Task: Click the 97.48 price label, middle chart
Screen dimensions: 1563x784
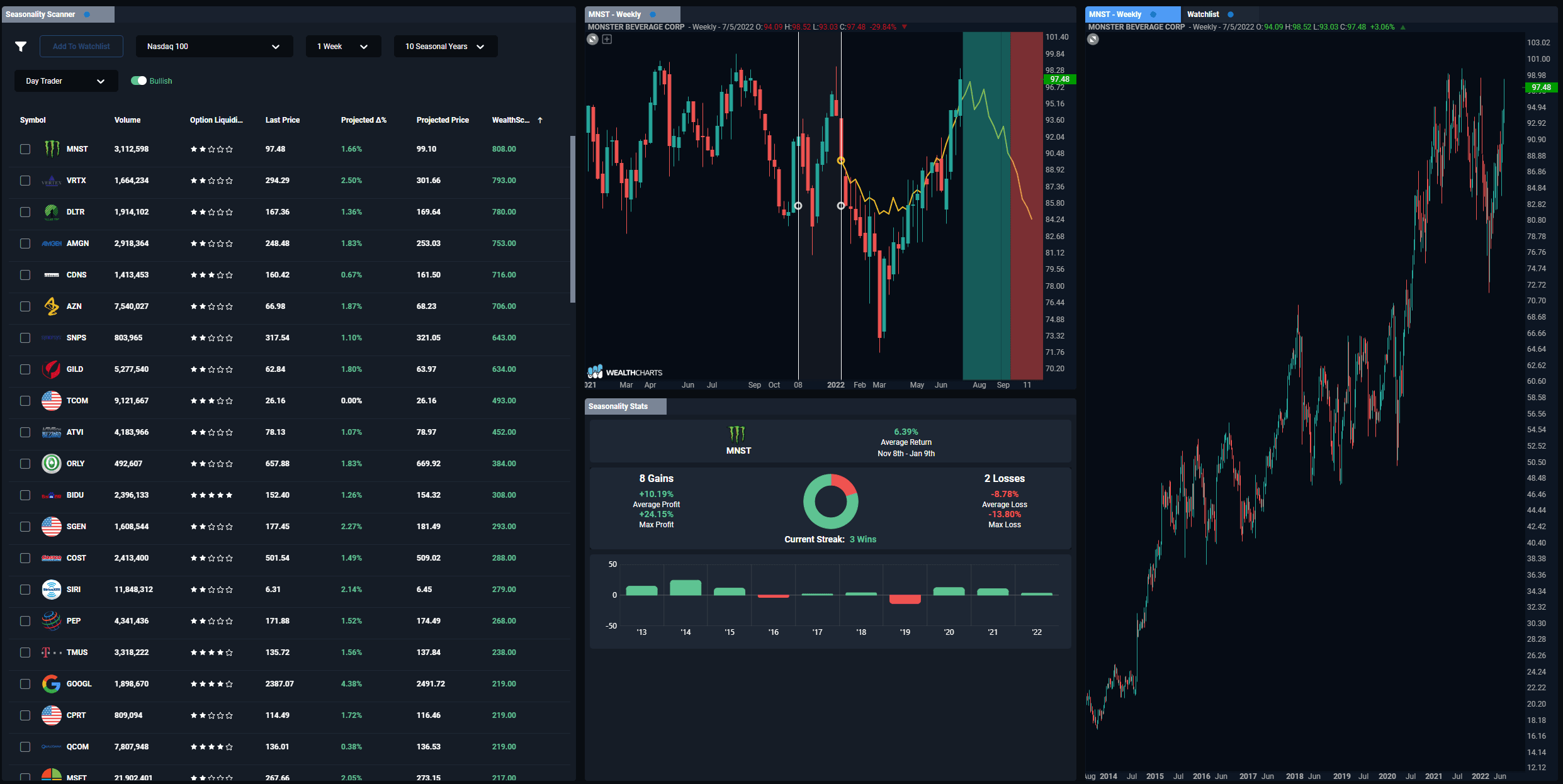Action: click(1060, 79)
